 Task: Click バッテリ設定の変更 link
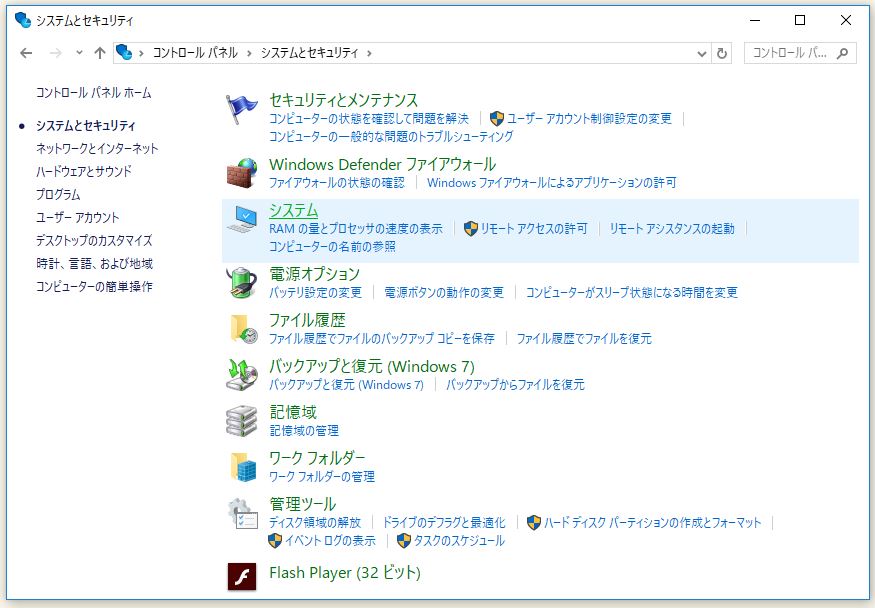point(315,292)
